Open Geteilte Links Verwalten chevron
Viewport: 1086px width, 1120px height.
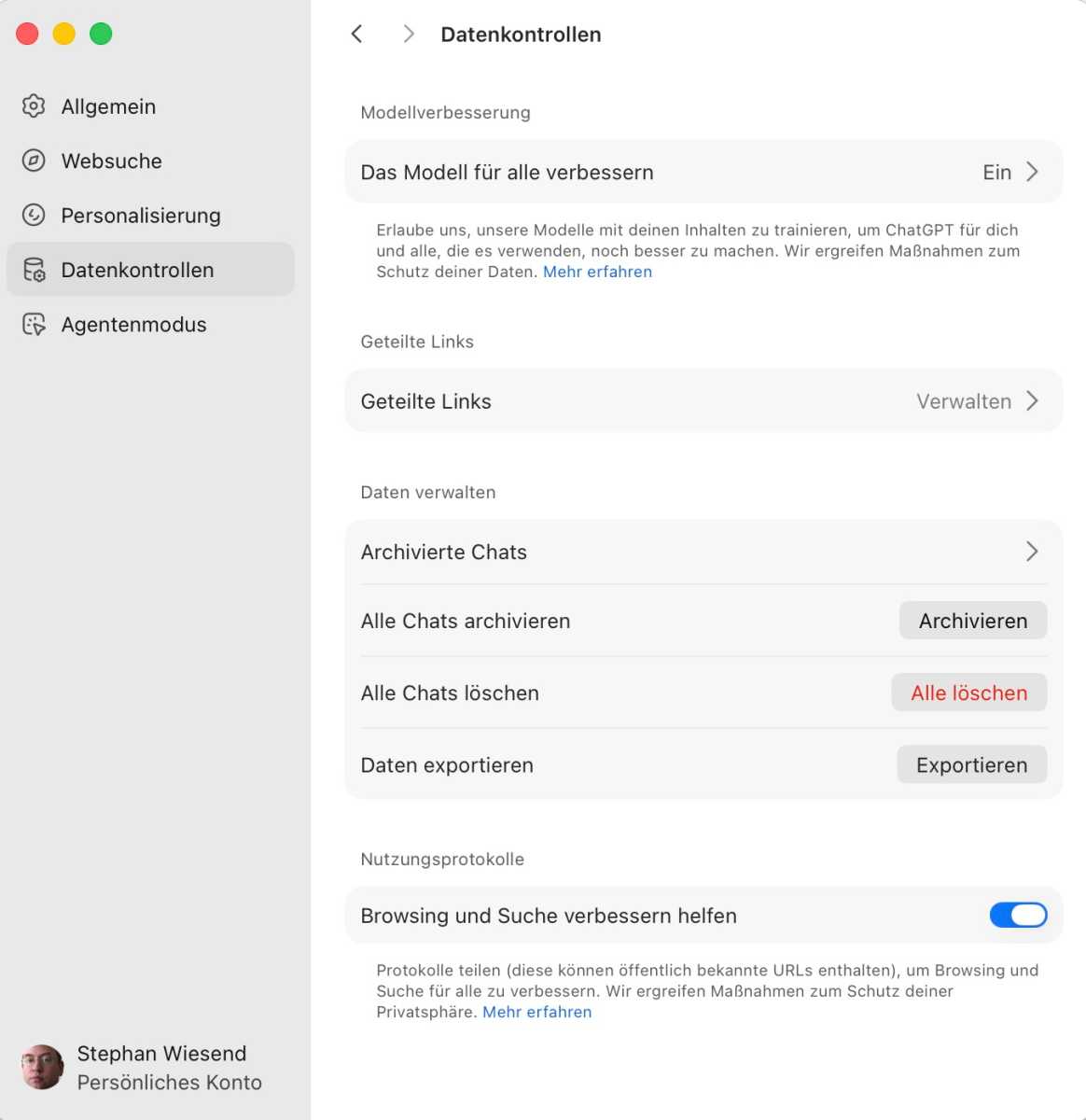point(1032,401)
